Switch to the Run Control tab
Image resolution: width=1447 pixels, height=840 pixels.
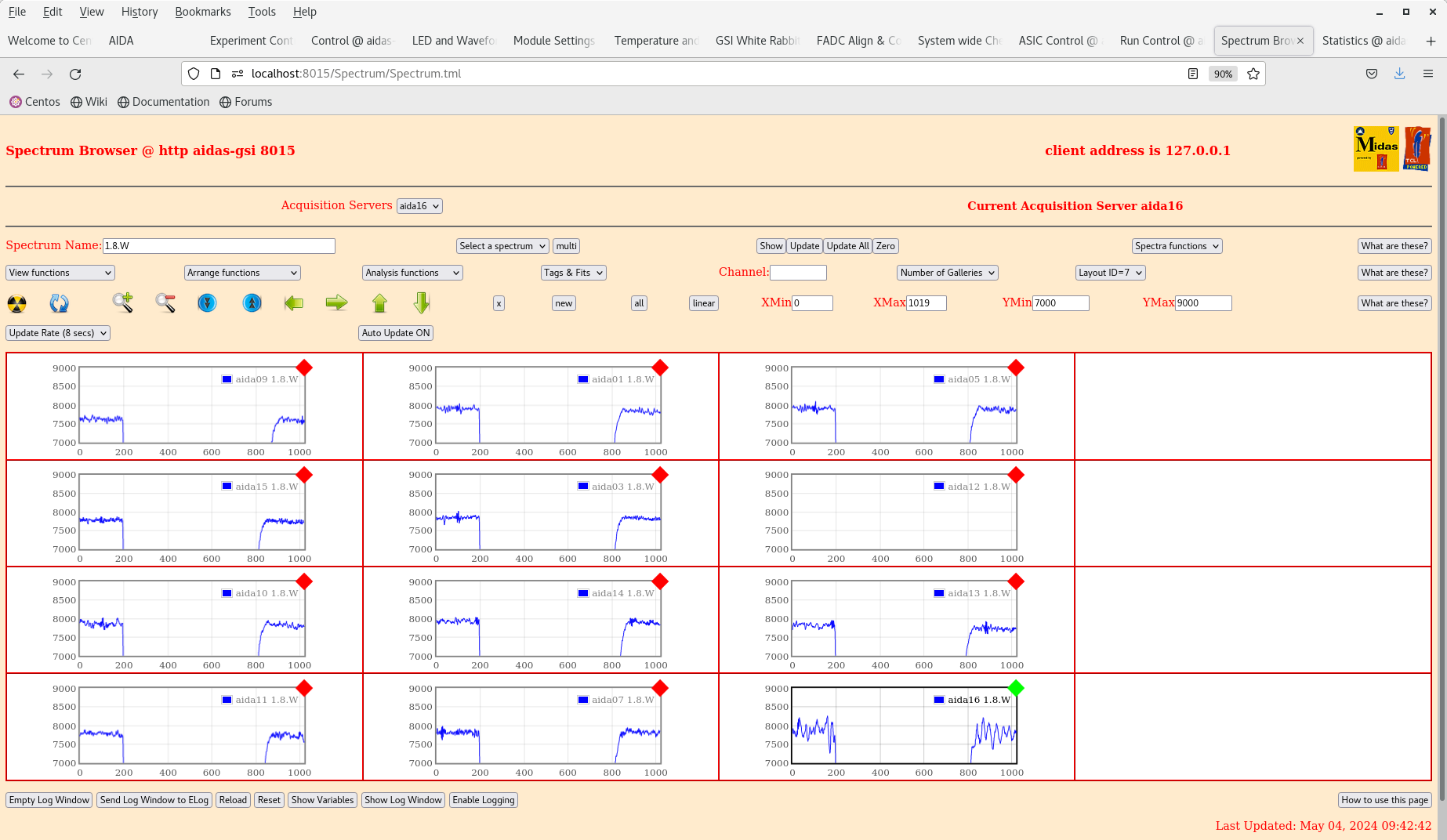1161,41
